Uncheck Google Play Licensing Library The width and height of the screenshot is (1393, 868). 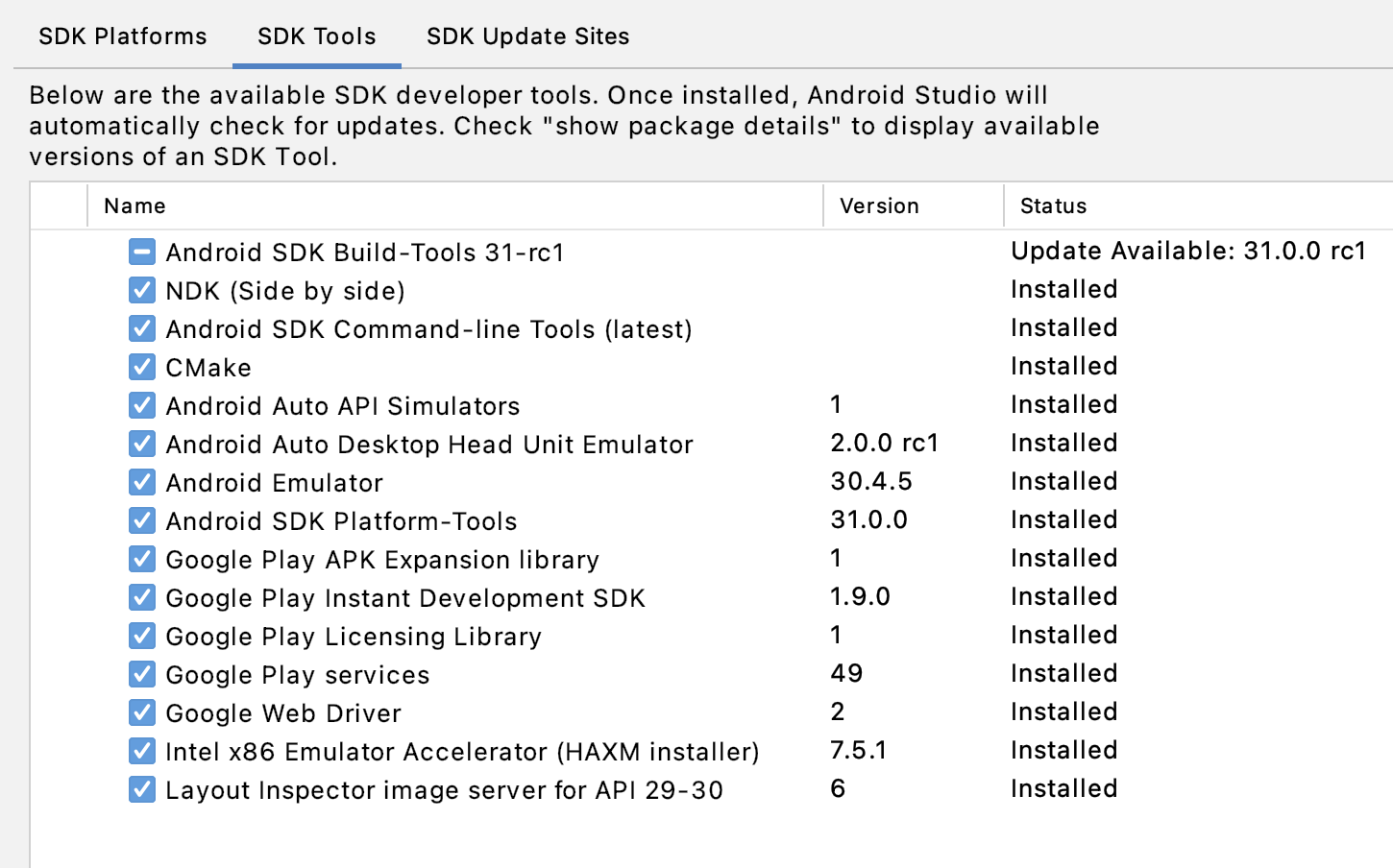click(x=141, y=636)
